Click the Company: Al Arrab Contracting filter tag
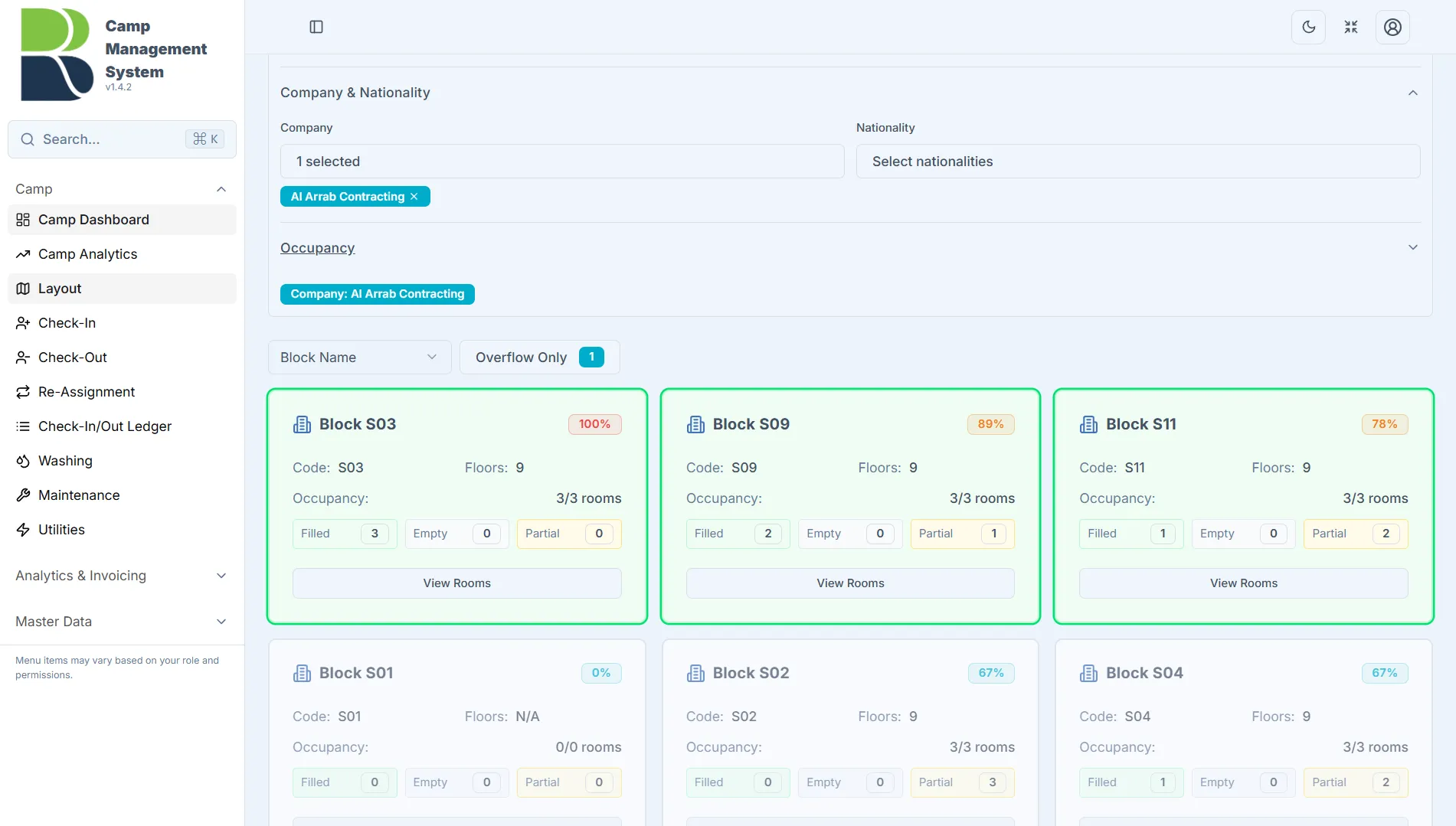 [x=378, y=294]
